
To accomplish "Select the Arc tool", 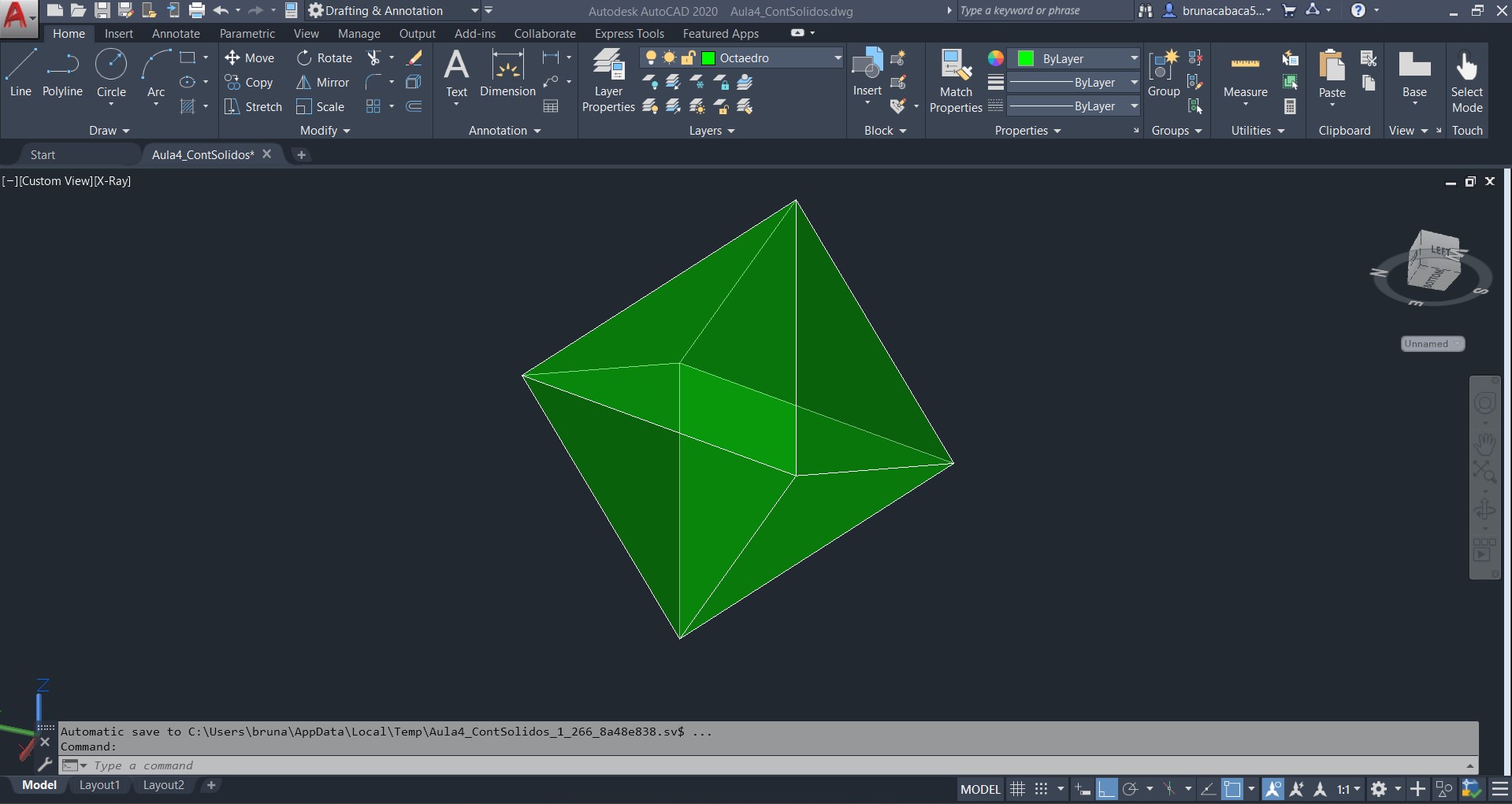I will point(156,72).
